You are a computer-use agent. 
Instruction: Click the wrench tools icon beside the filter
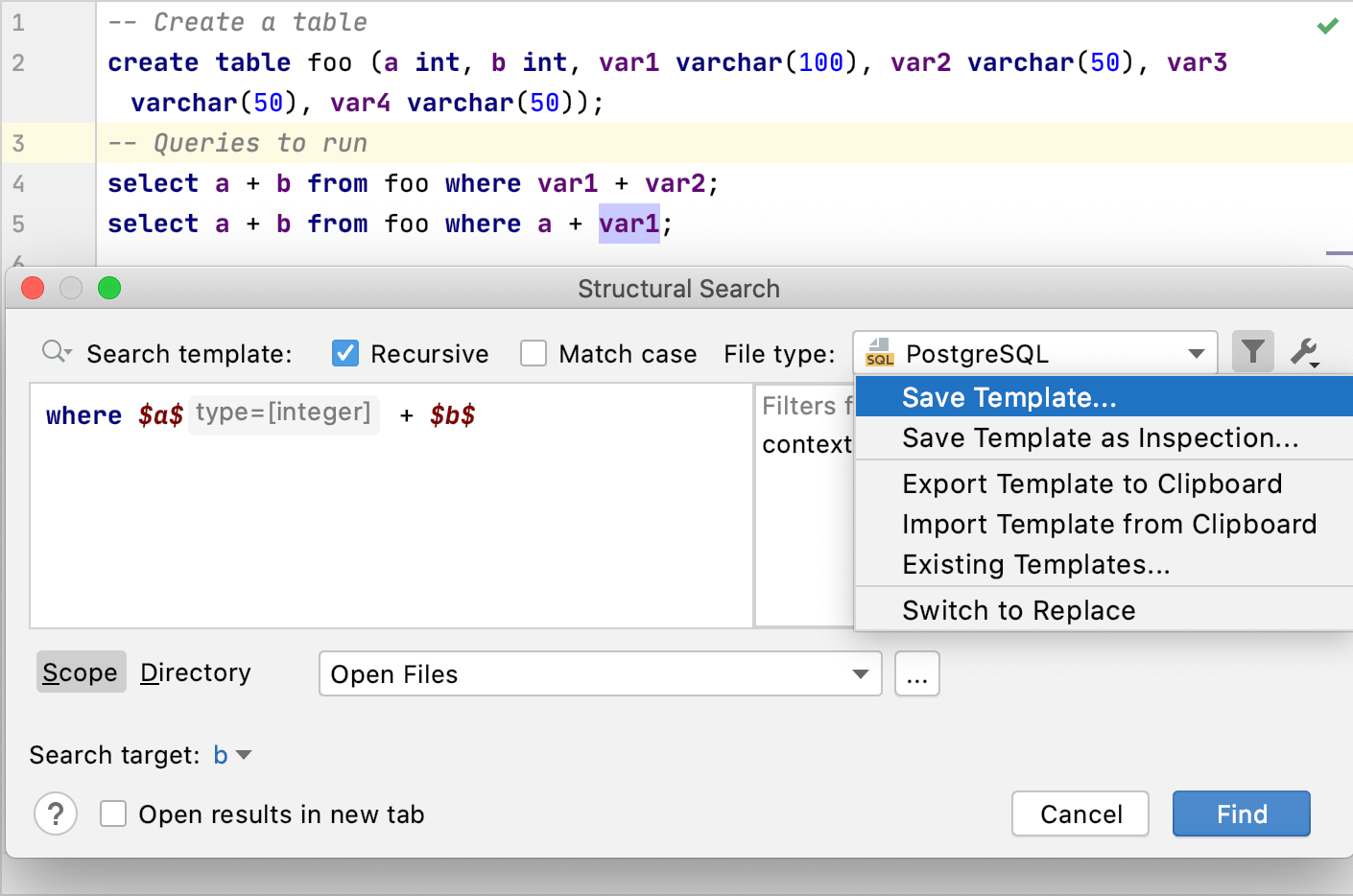(1303, 352)
